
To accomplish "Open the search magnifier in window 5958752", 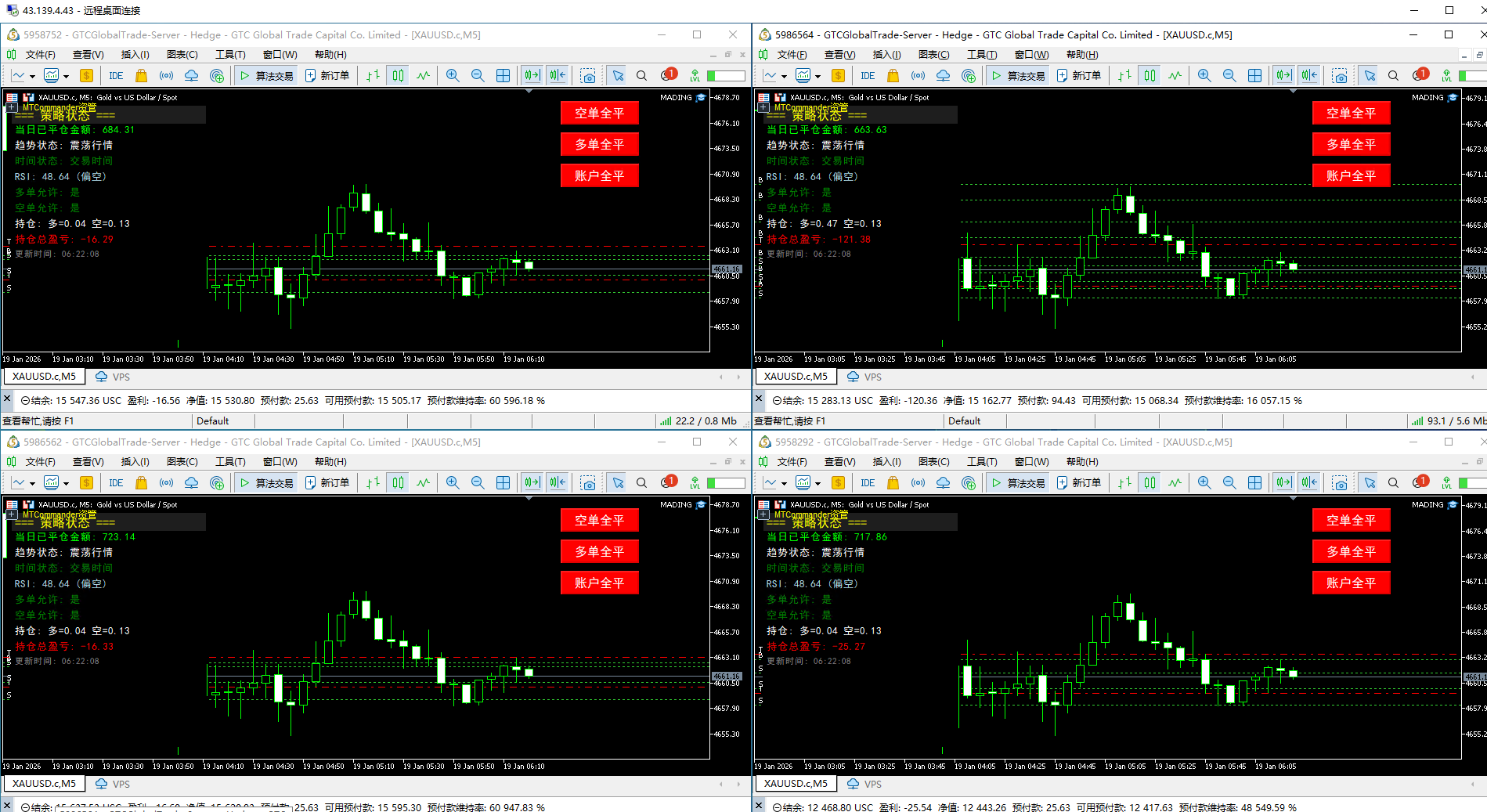I will [x=641, y=76].
